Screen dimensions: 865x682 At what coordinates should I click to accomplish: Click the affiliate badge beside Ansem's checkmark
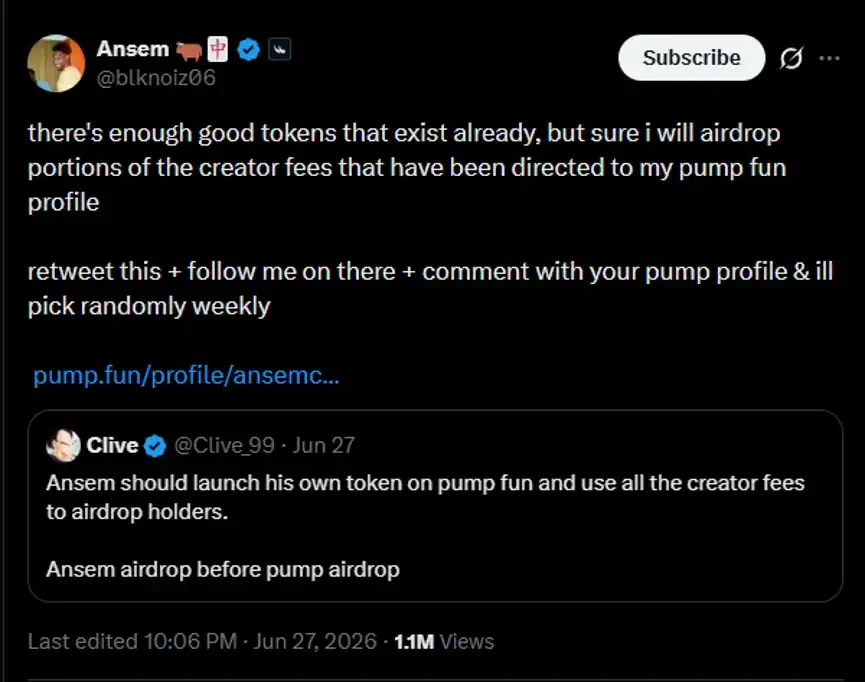coord(279,50)
